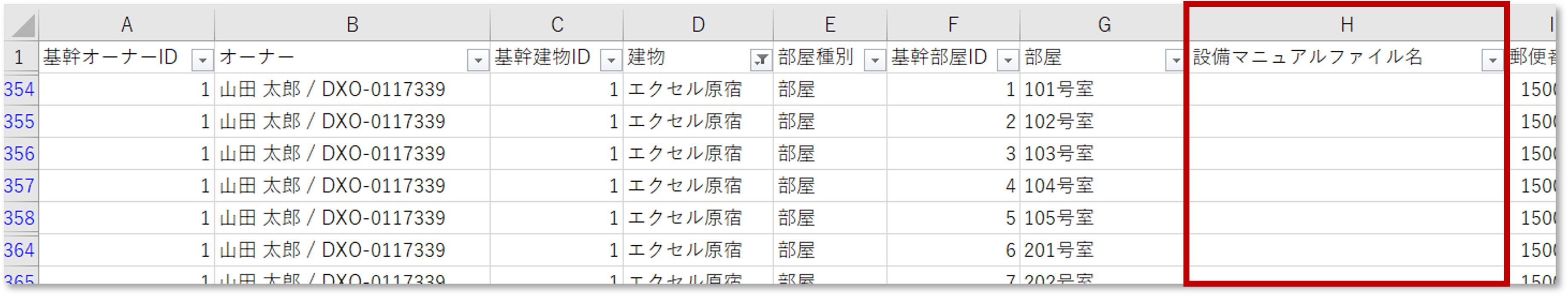Open filter dropdown for オーナー column

[x=478, y=60]
